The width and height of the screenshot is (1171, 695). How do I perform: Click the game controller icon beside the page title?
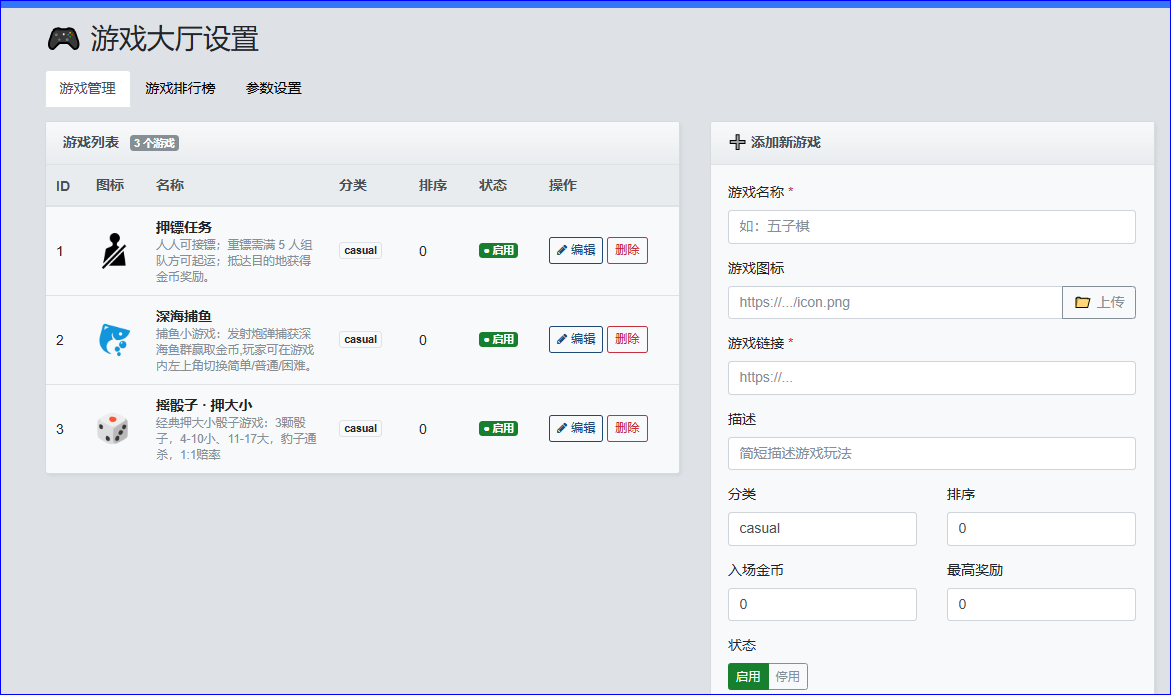[x=63, y=38]
